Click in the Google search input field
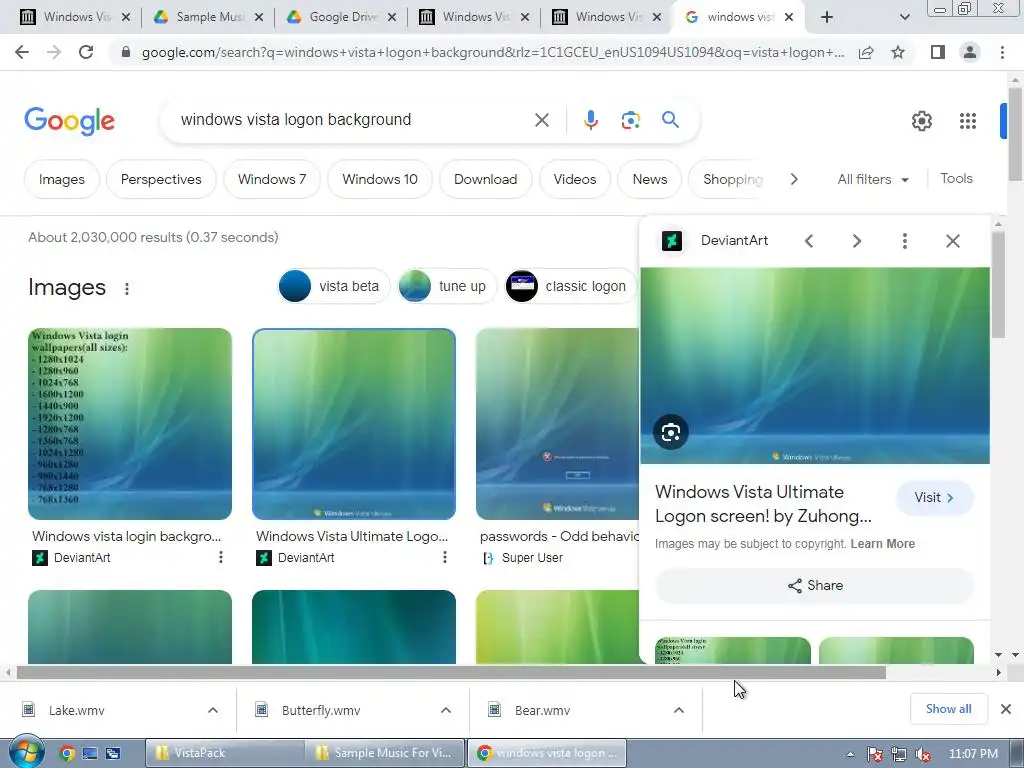 pyautogui.click(x=353, y=120)
